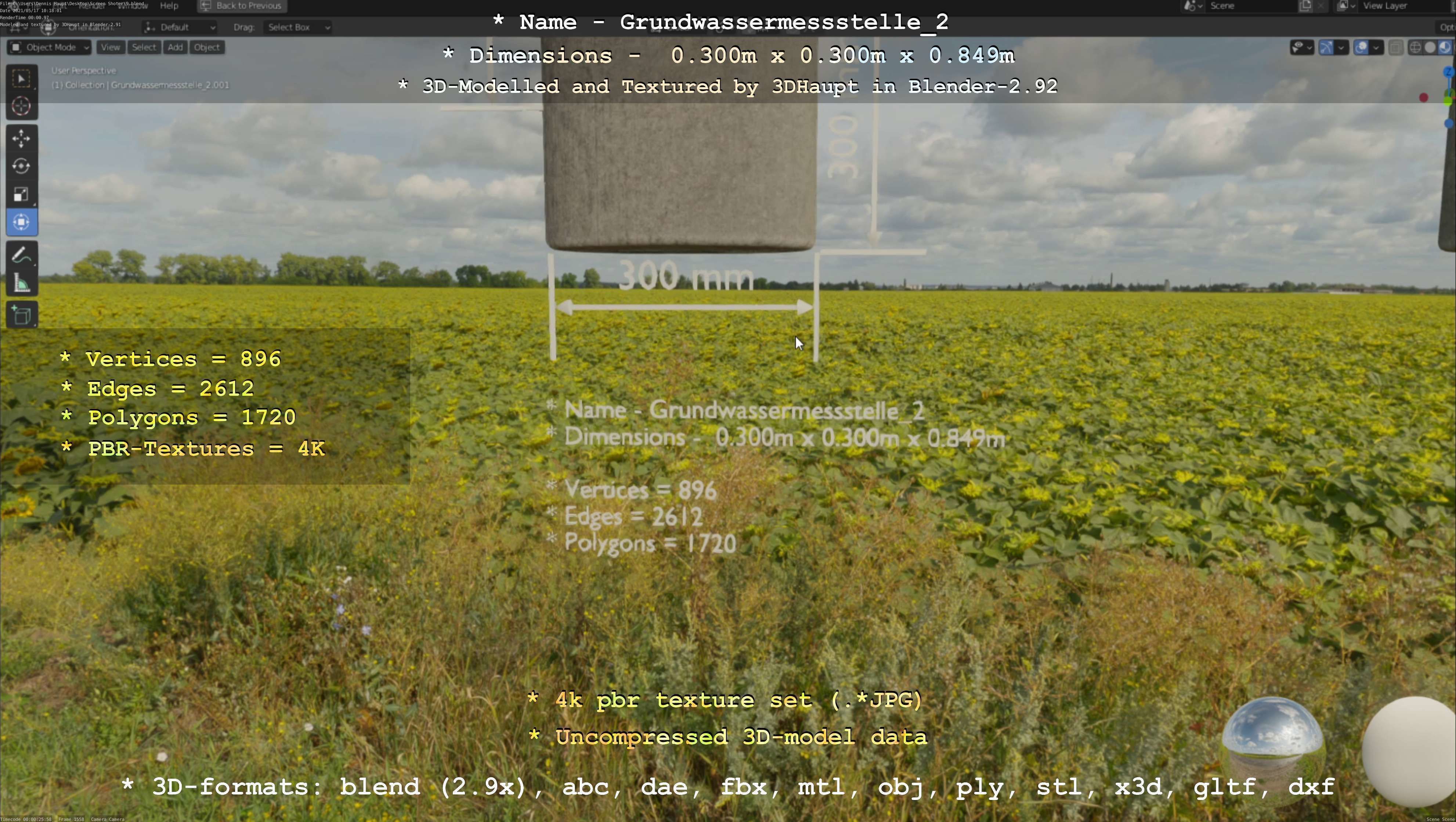Image resolution: width=1456 pixels, height=822 pixels.
Task: Activate the Rotate tool
Action: pos(21,166)
